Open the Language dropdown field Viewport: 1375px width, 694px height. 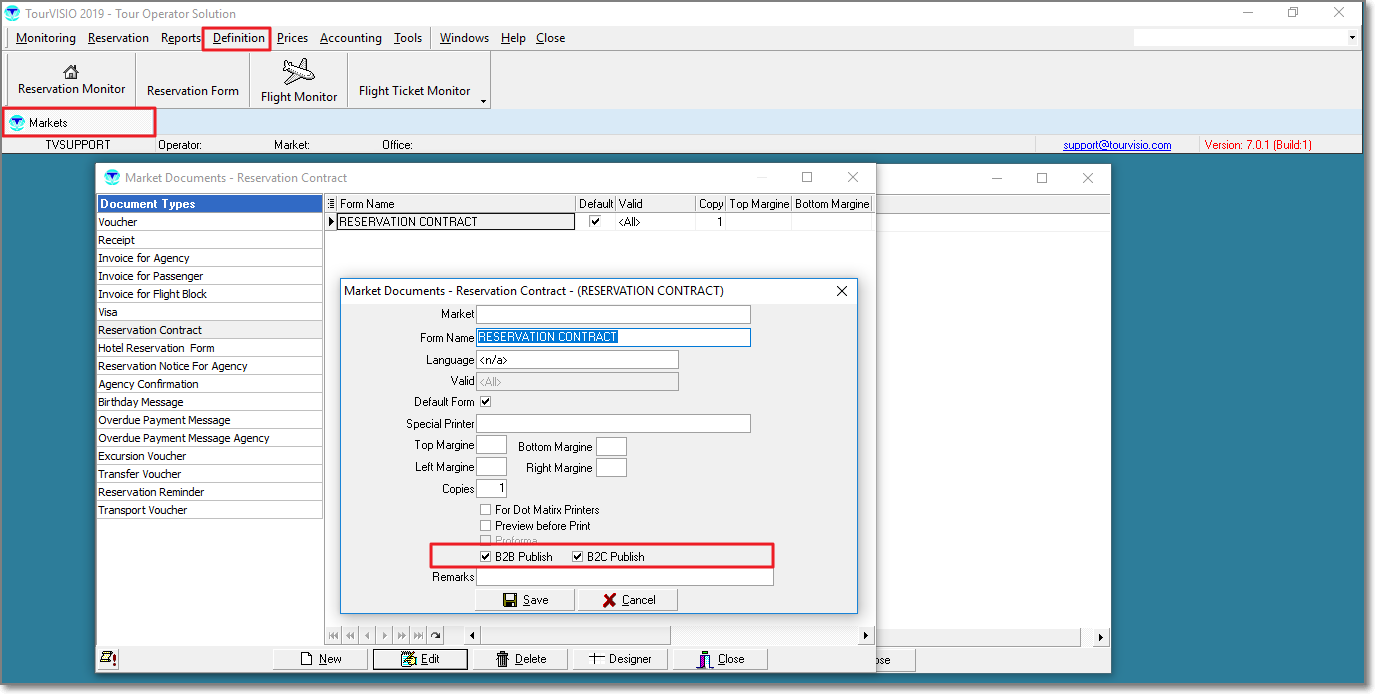577,360
